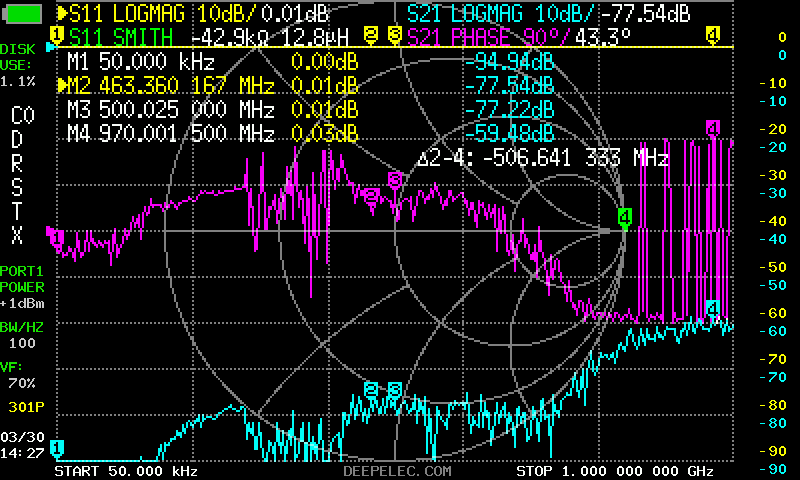Select the M2 463.360 167 MHz marker row
Screen dimensions: 800x480
point(306,86)
